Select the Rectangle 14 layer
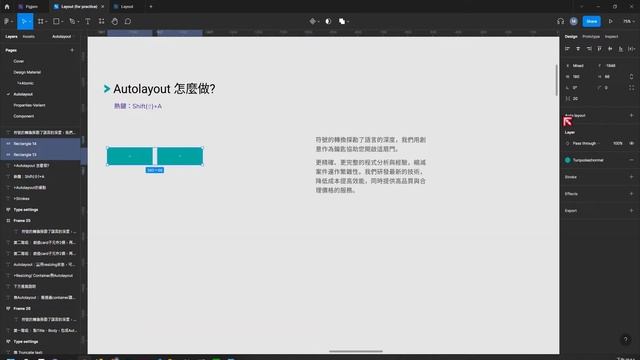The width and height of the screenshot is (640, 360). click(x=40, y=144)
